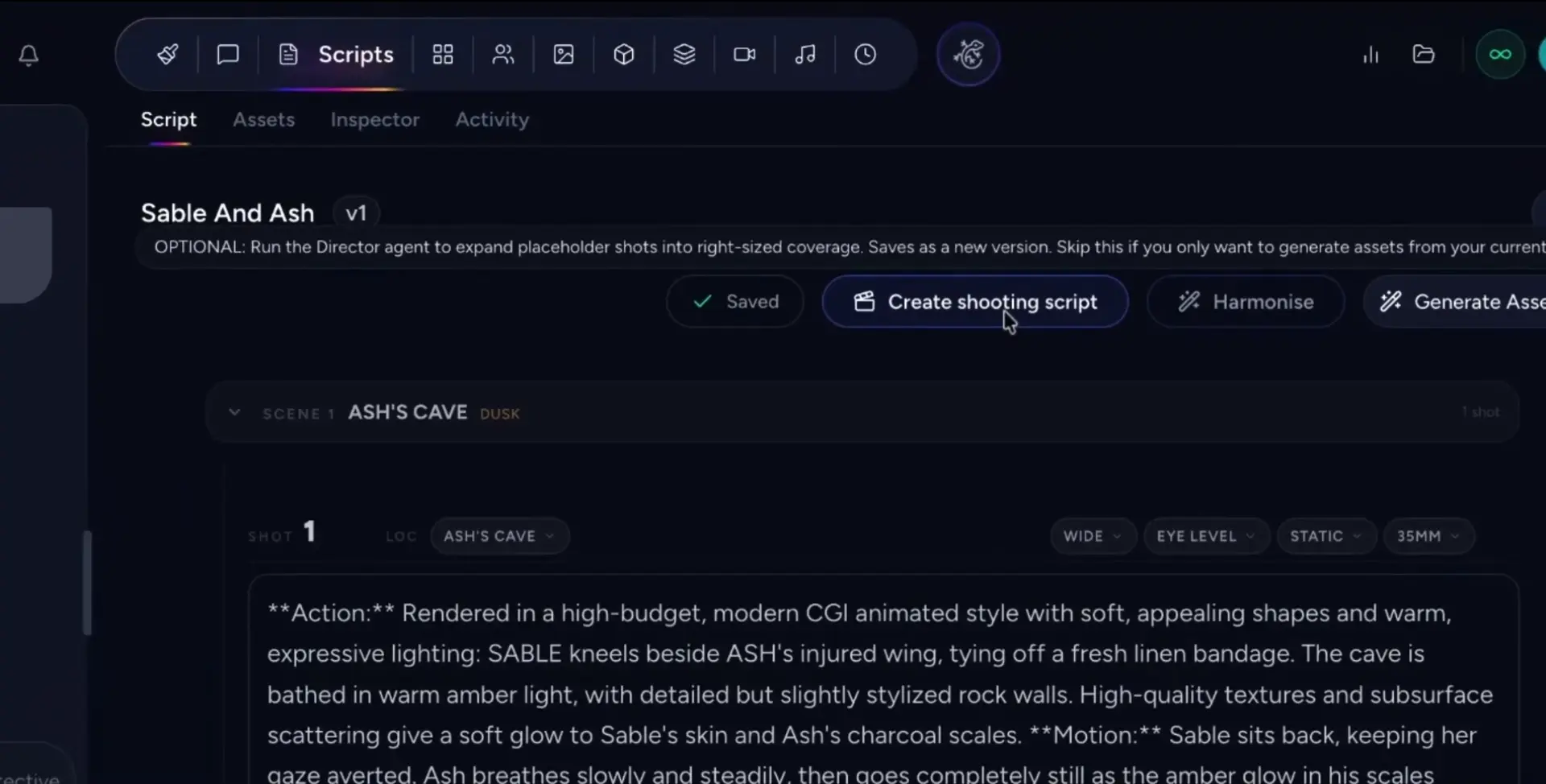Switch to the Inspector tab
This screenshot has height=784, width=1546.
tap(374, 120)
